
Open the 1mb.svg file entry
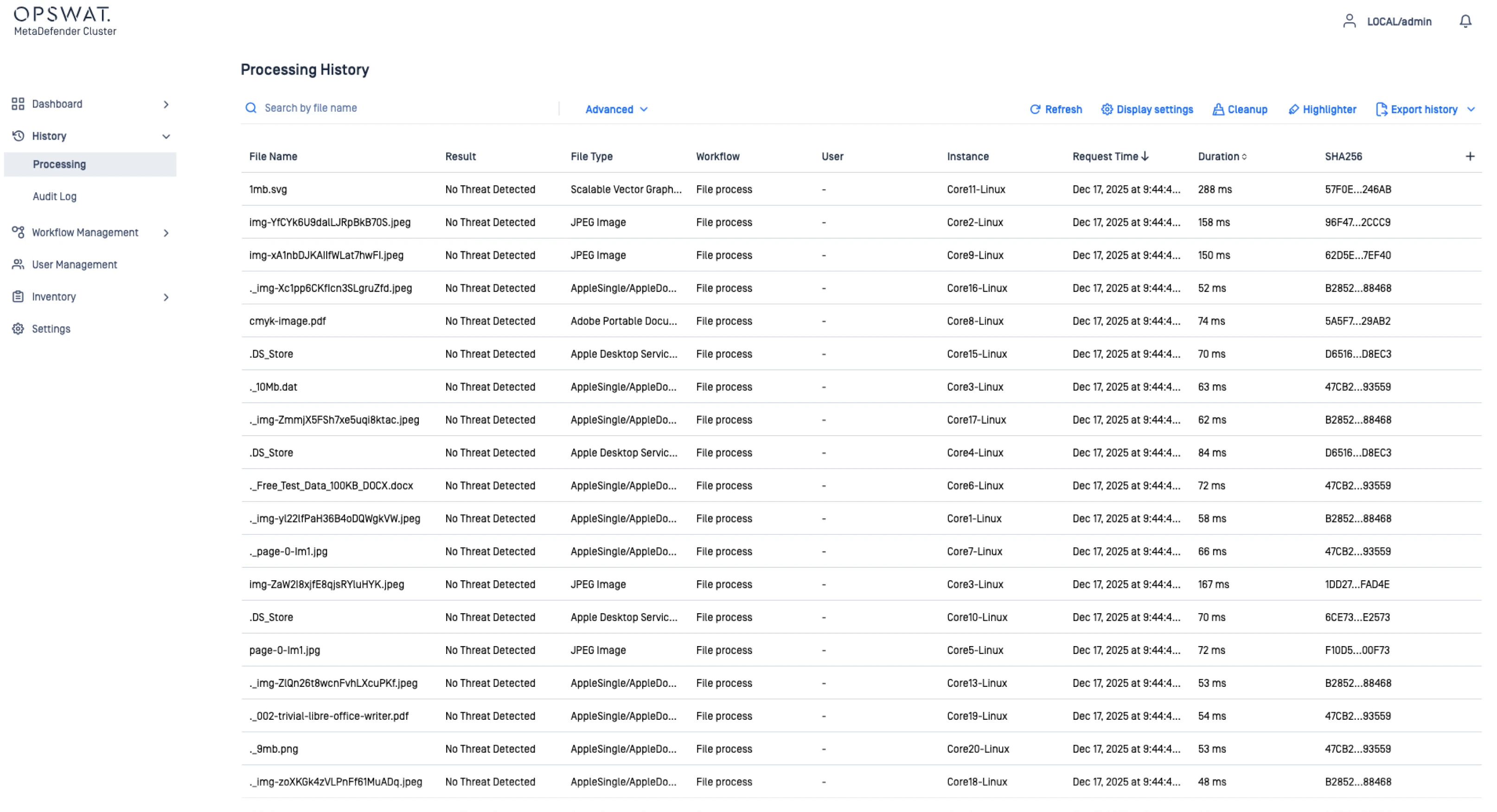tap(268, 190)
